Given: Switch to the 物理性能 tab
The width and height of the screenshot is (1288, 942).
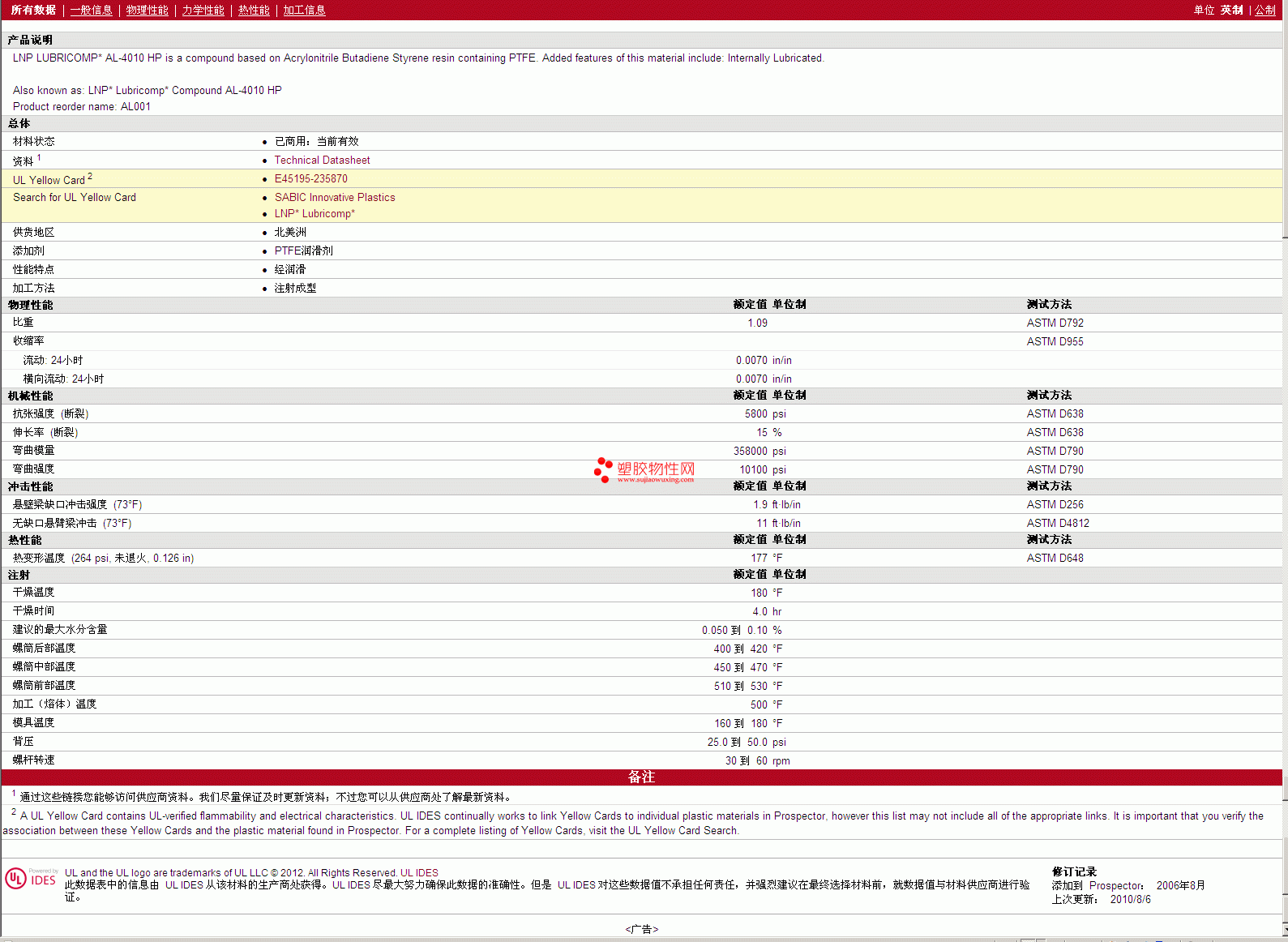Looking at the screenshot, I should (x=147, y=10).
